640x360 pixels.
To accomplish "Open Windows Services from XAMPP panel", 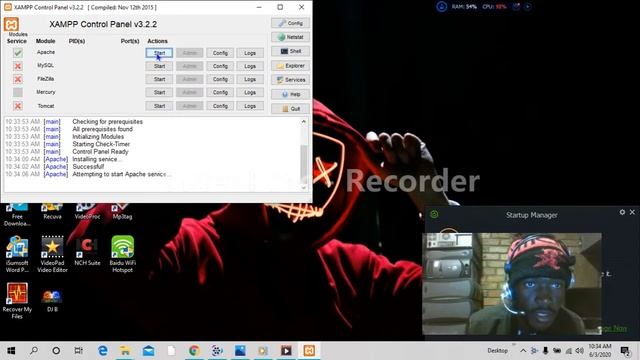I will pyautogui.click(x=290, y=80).
